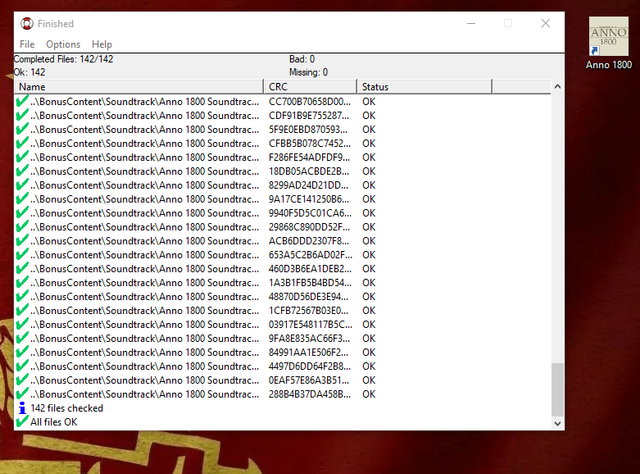Click the green checkmark of row 9A17CE141250B6

coord(22,198)
